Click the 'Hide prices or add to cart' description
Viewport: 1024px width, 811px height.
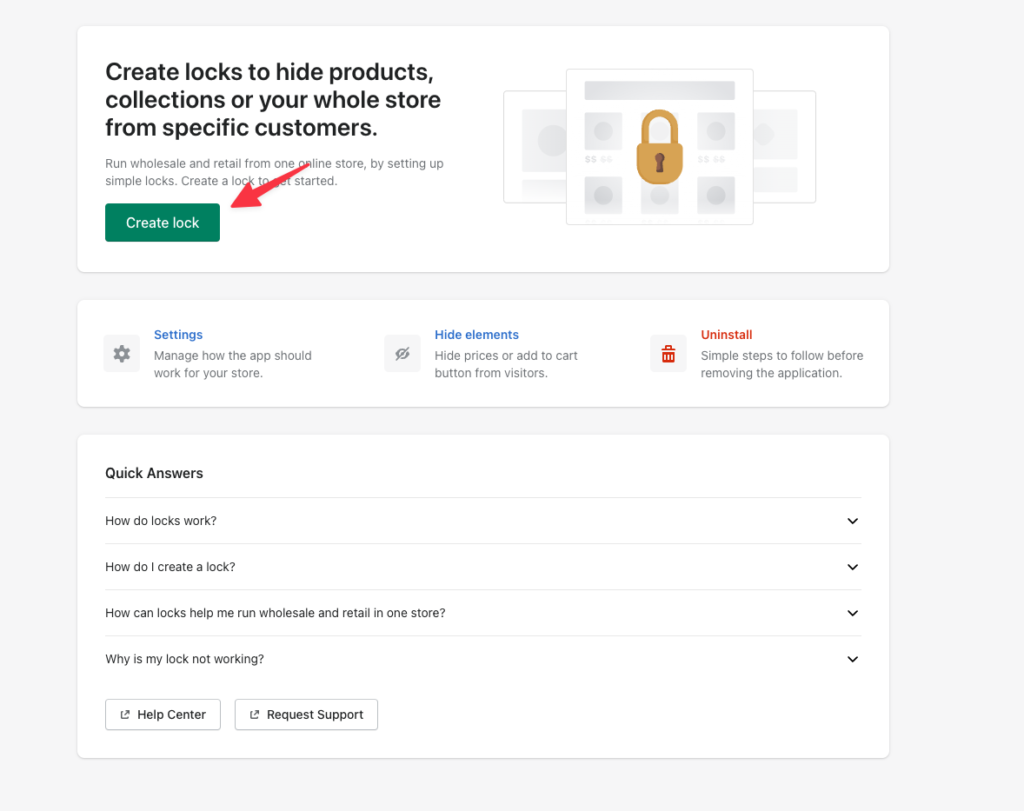point(506,364)
